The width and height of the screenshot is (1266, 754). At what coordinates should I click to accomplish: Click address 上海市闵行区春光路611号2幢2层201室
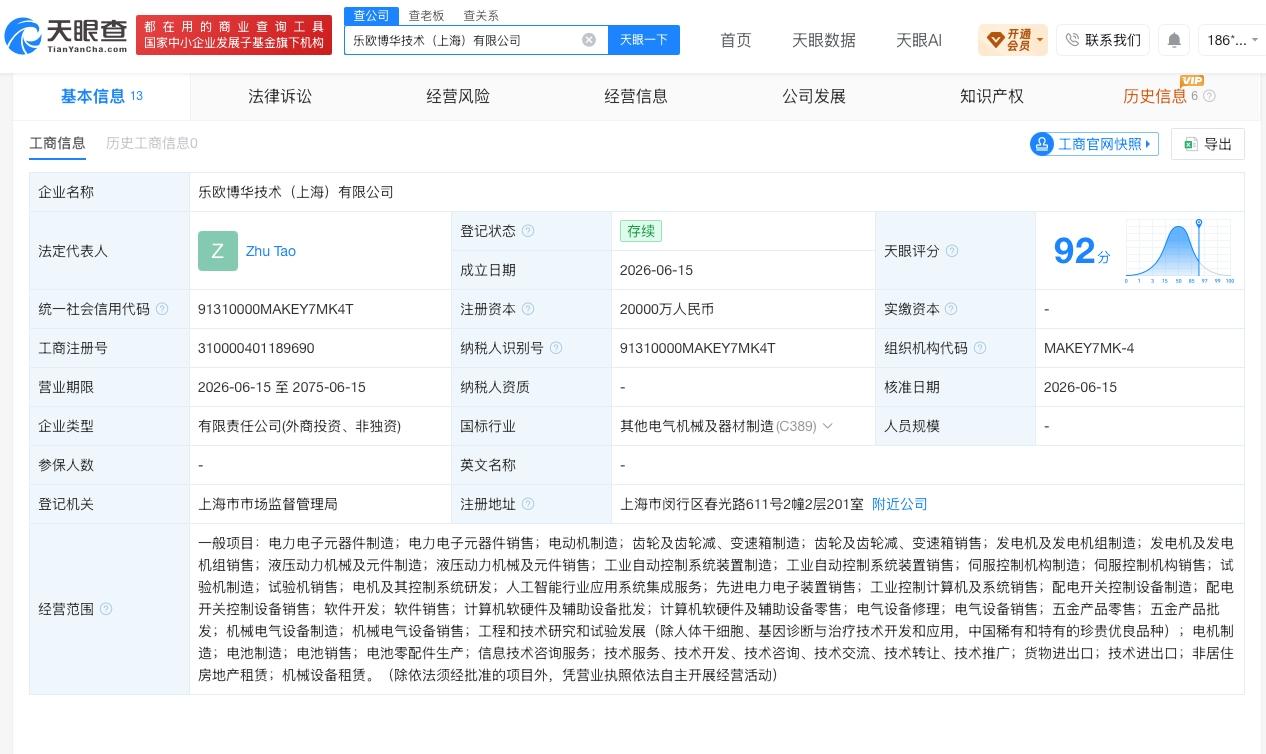pos(742,504)
